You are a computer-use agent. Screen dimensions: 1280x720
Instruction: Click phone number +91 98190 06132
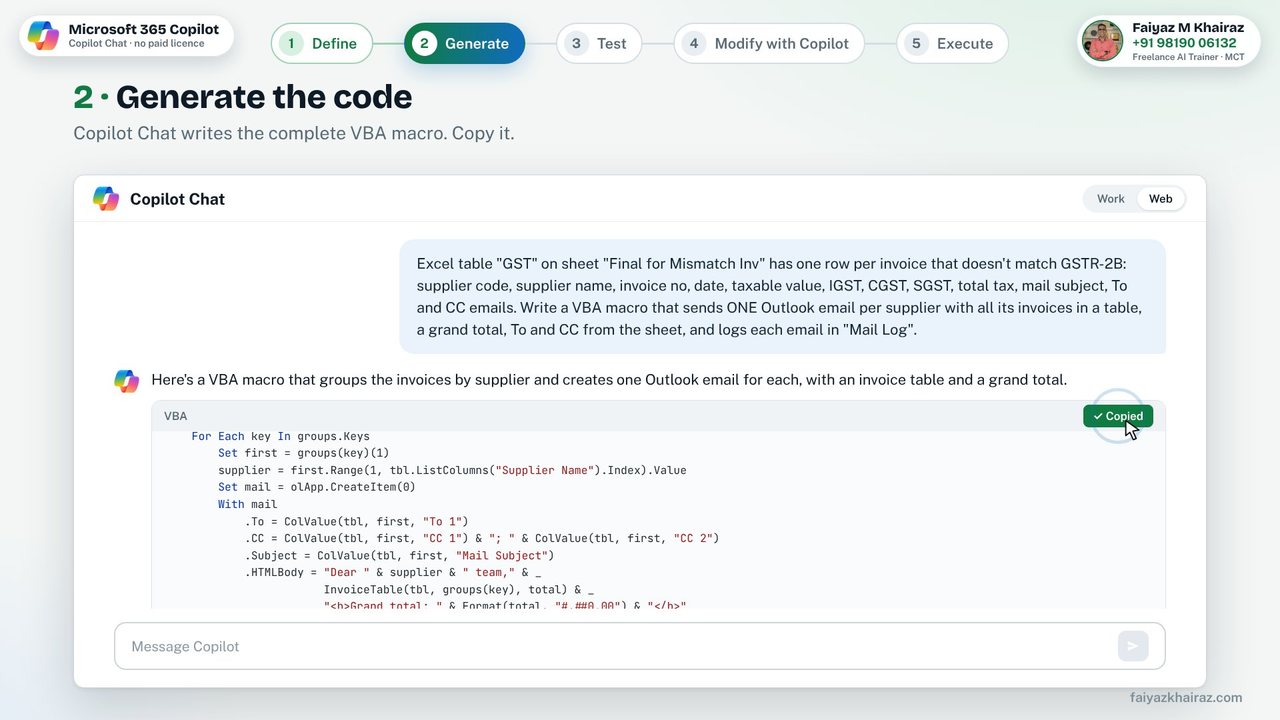click(x=1184, y=43)
